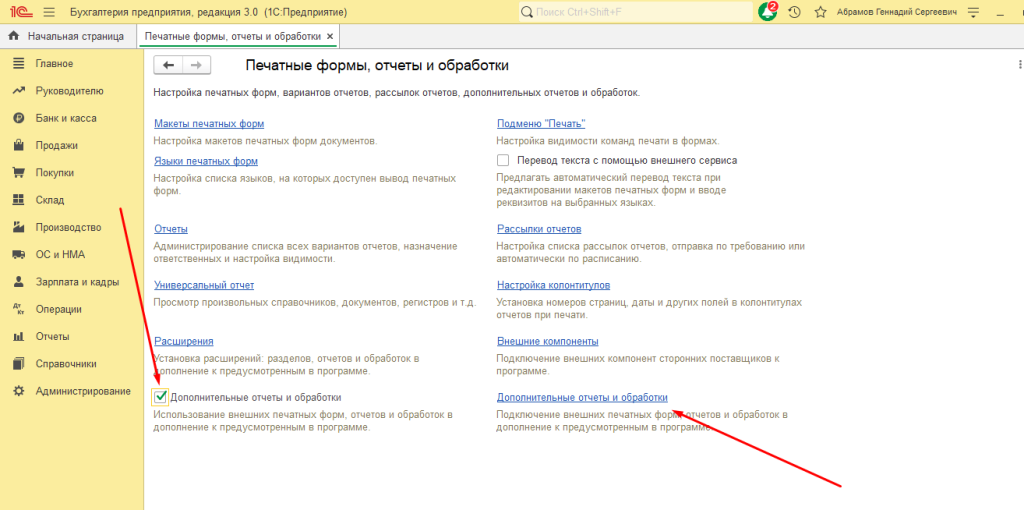Viewport: 1024px width, 510px height.
Task: Click the back navigation arrow button
Action: (168, 65)
